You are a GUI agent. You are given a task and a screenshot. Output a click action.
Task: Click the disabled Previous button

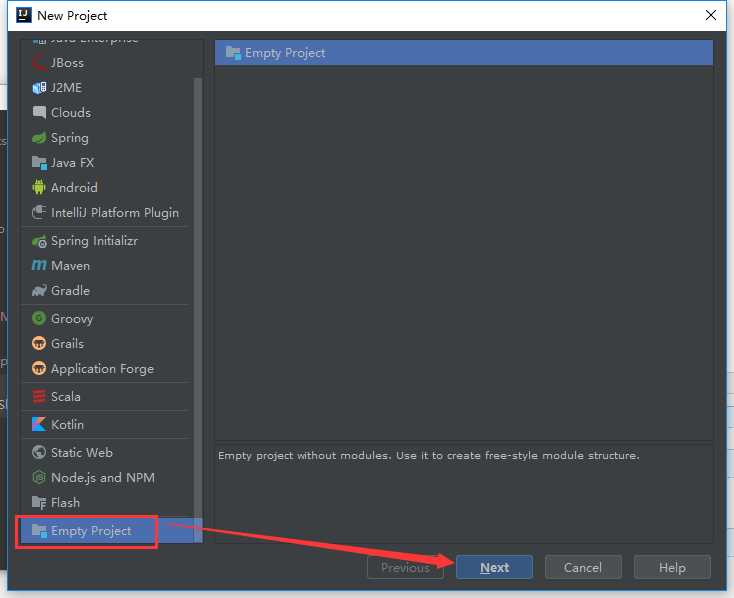[405, 567]
